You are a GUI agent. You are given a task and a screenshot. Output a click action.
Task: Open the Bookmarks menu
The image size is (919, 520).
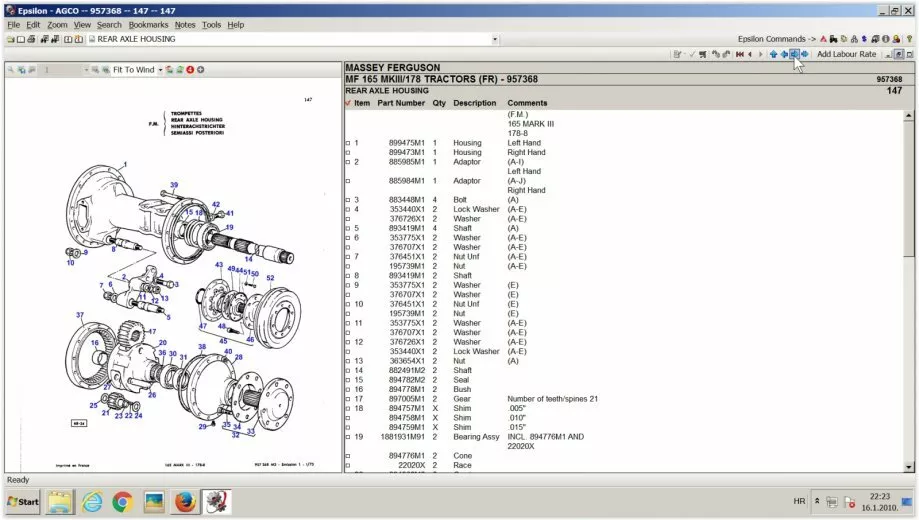pyautogui.click(x=148, y=25)
